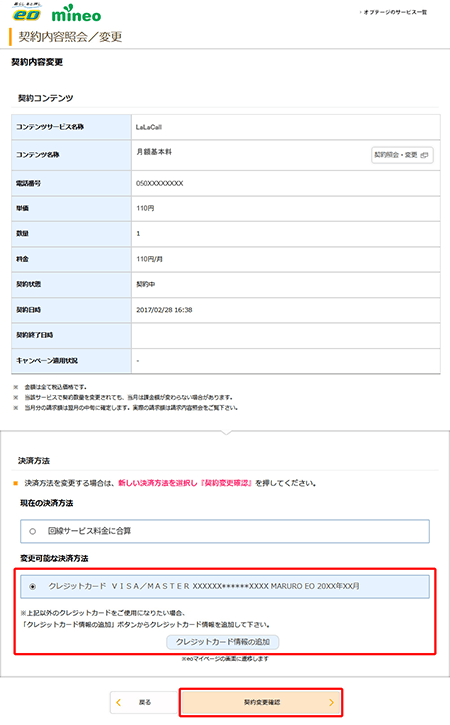This screenshot has height=725, width=450.
Task: Click the eo logo
Action: click(27, 12)
